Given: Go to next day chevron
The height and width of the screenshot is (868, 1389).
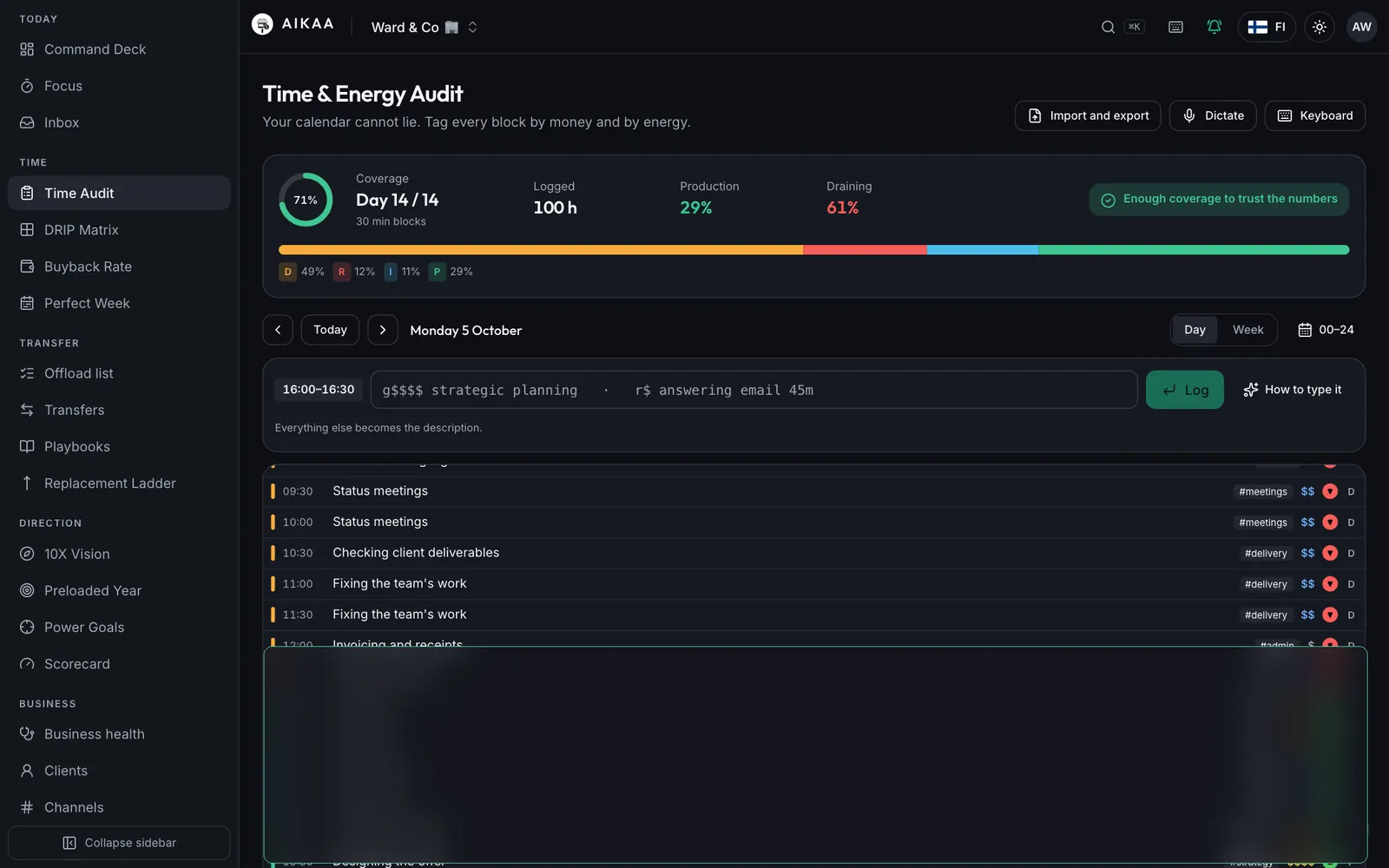Looking at the screenshot, I should click(x=383, y=330).
